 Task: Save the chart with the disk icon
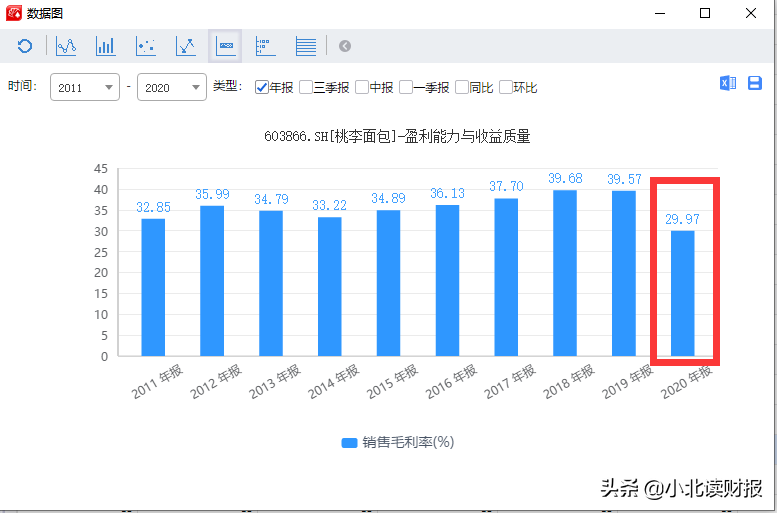click(x=755, y=83)
